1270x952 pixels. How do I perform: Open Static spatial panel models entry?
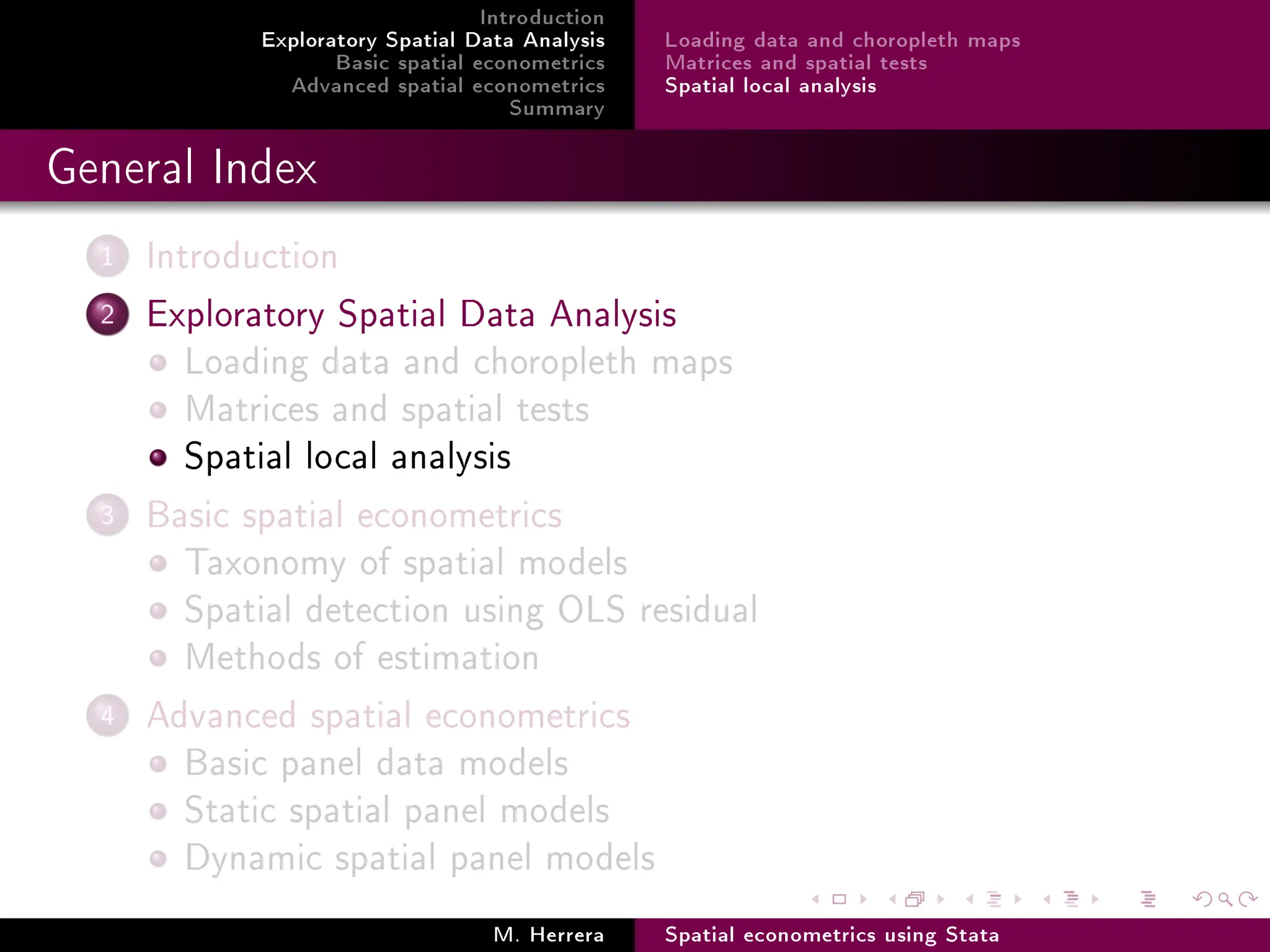click(397, 811)
